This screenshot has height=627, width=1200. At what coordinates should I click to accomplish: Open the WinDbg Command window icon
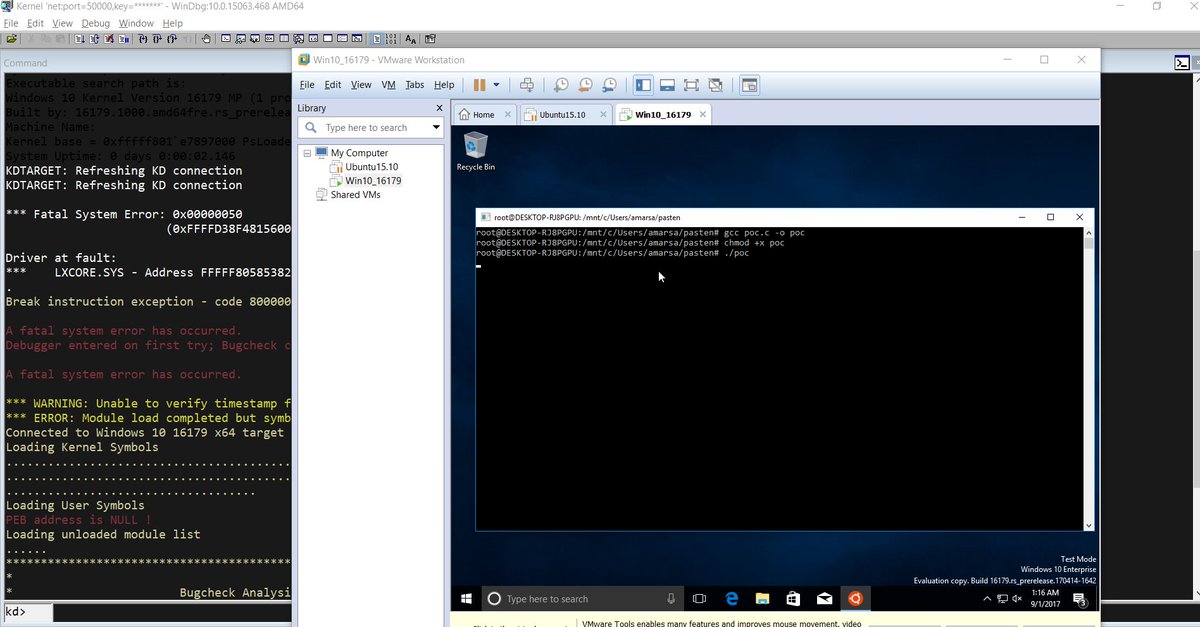click(x=226, y=39)
